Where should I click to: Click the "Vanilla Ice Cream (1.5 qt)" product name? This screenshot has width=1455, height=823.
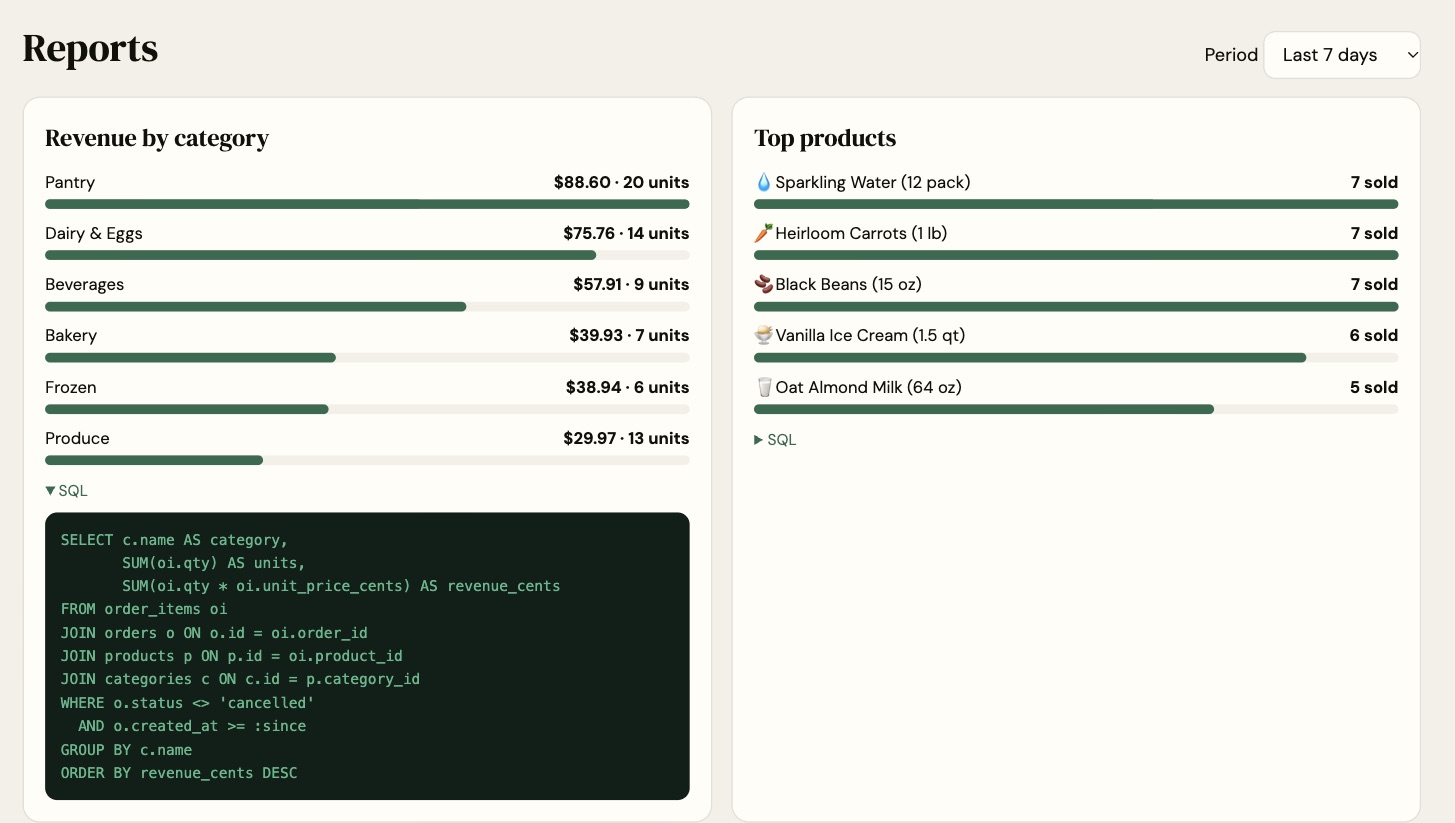(x=871, y=335)
